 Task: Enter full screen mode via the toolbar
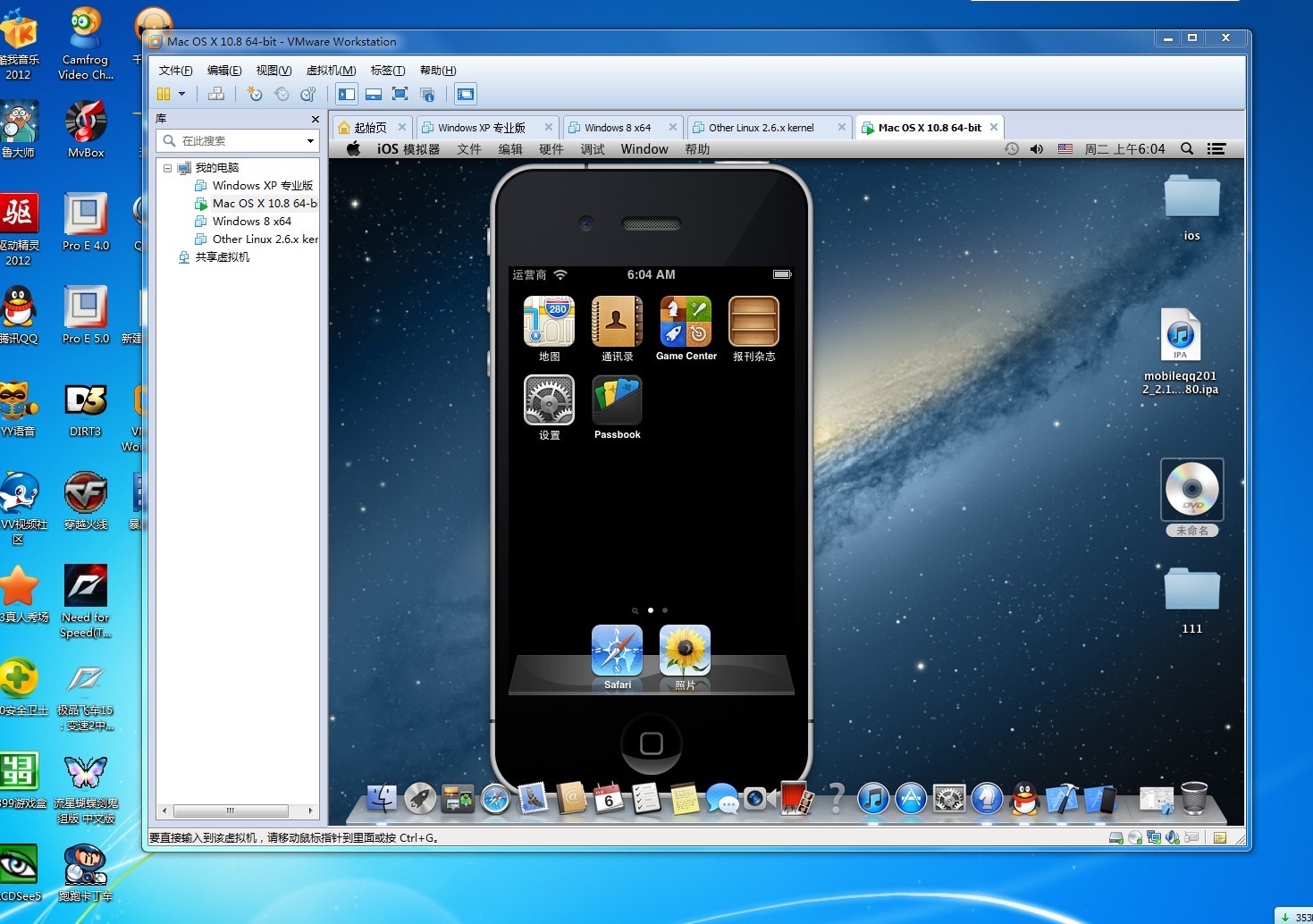pyautogui.click(x=400, y=94)
